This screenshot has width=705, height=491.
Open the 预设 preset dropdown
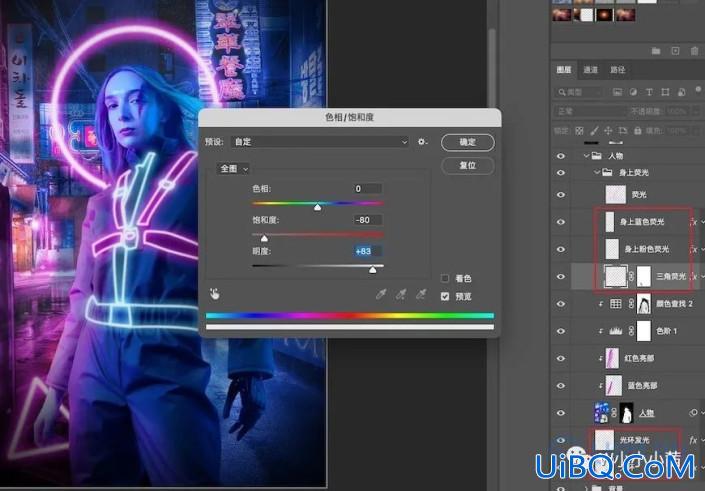coord(320,142)
